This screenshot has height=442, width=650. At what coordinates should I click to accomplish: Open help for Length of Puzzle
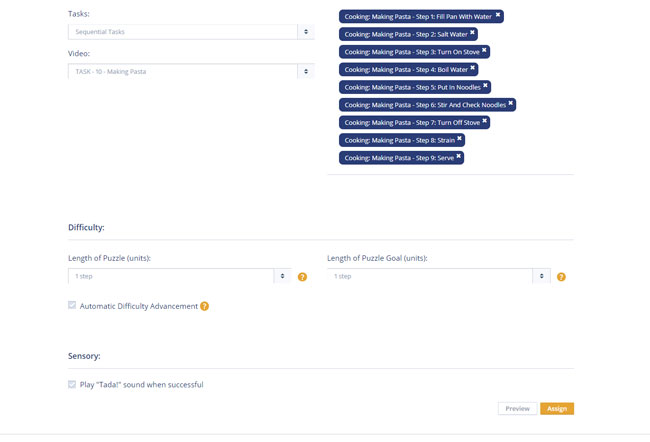302,277
